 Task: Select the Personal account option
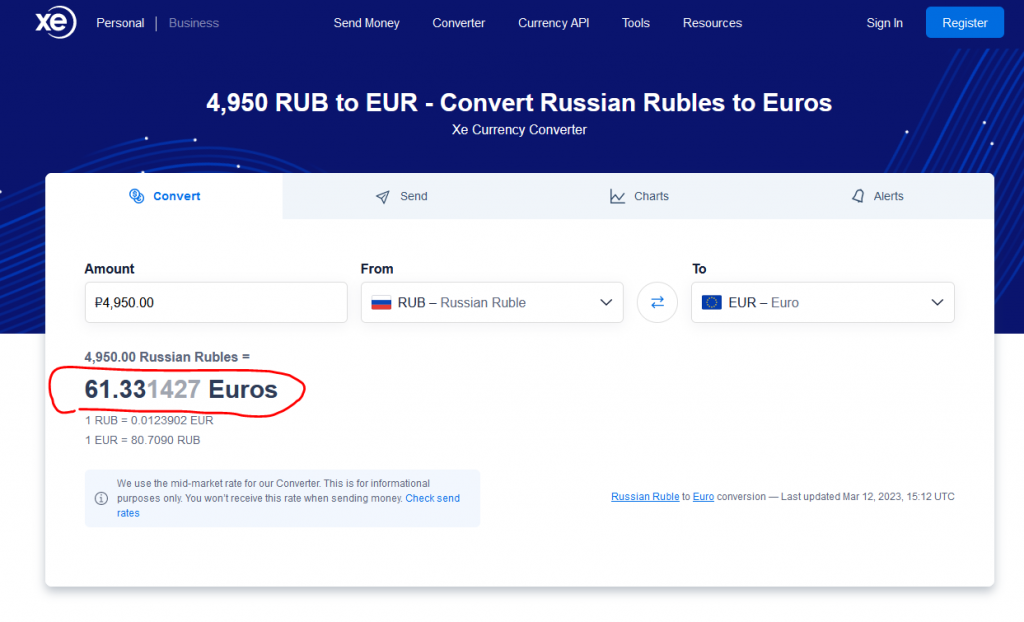[x=120, y=23]
